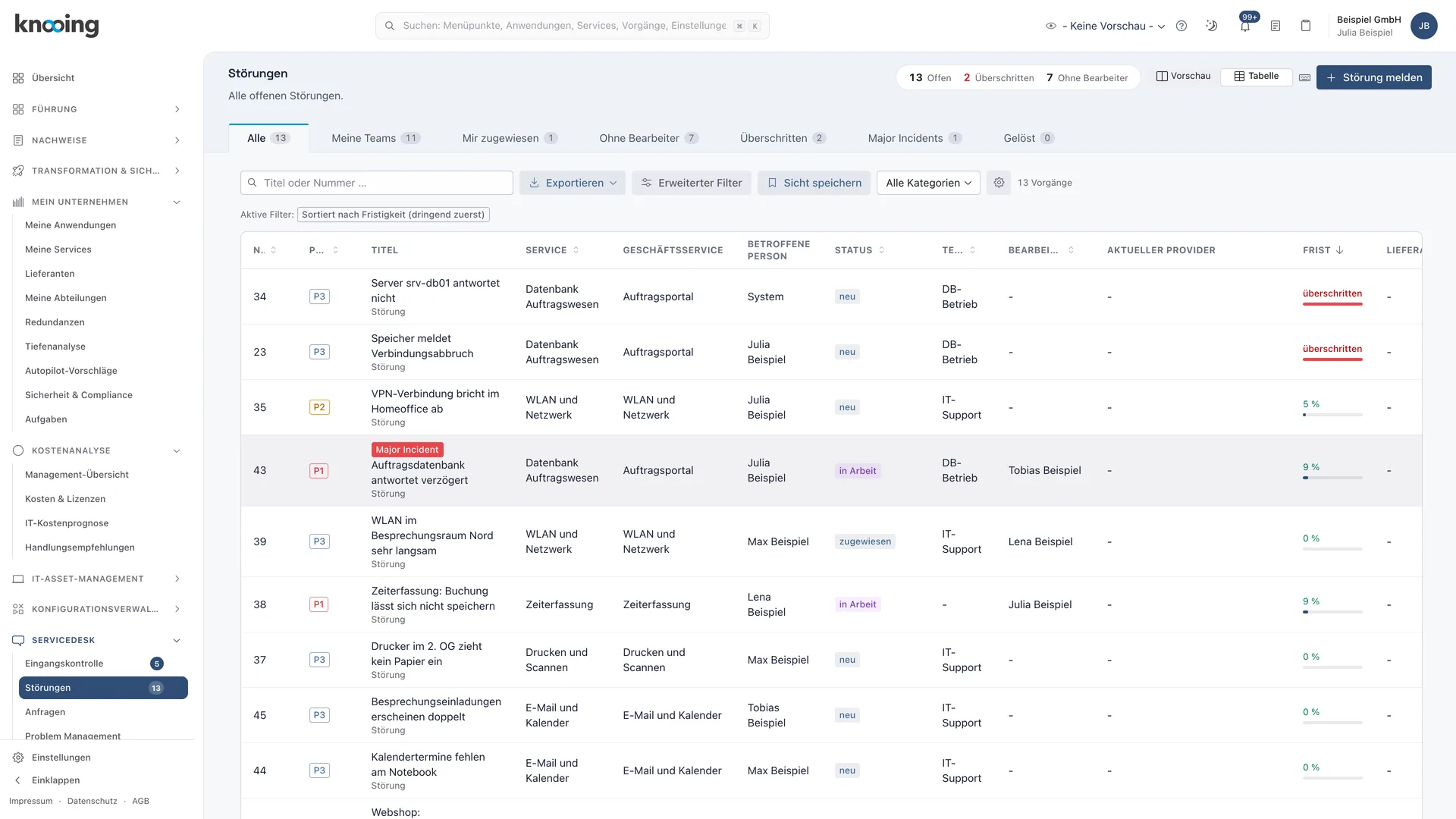This screenshot has height=819, width=1456.
Task: Open the Datenschutz footer link
Action: tap(93, 801)
